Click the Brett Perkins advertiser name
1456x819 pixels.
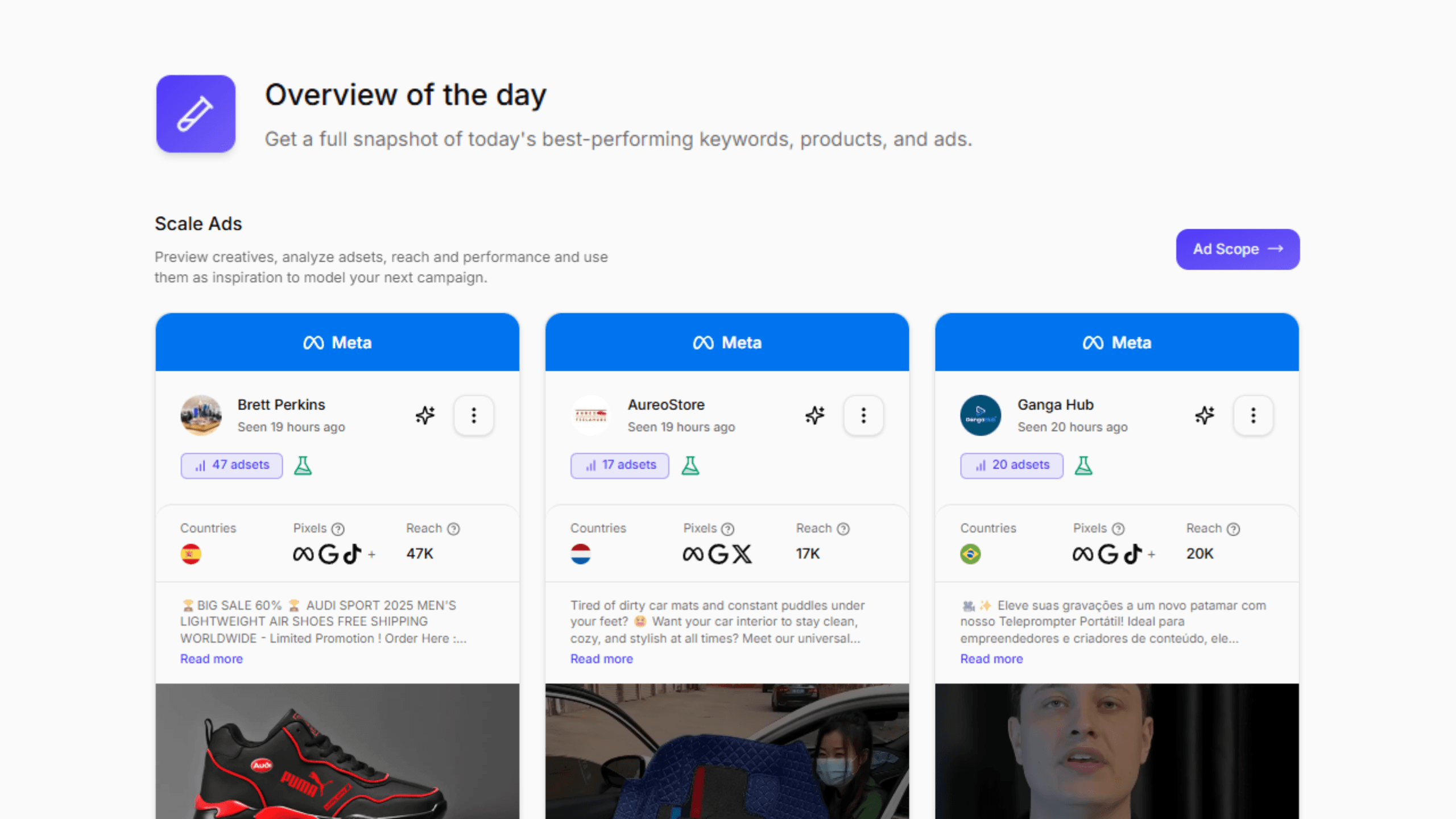(x=281, y=405)
